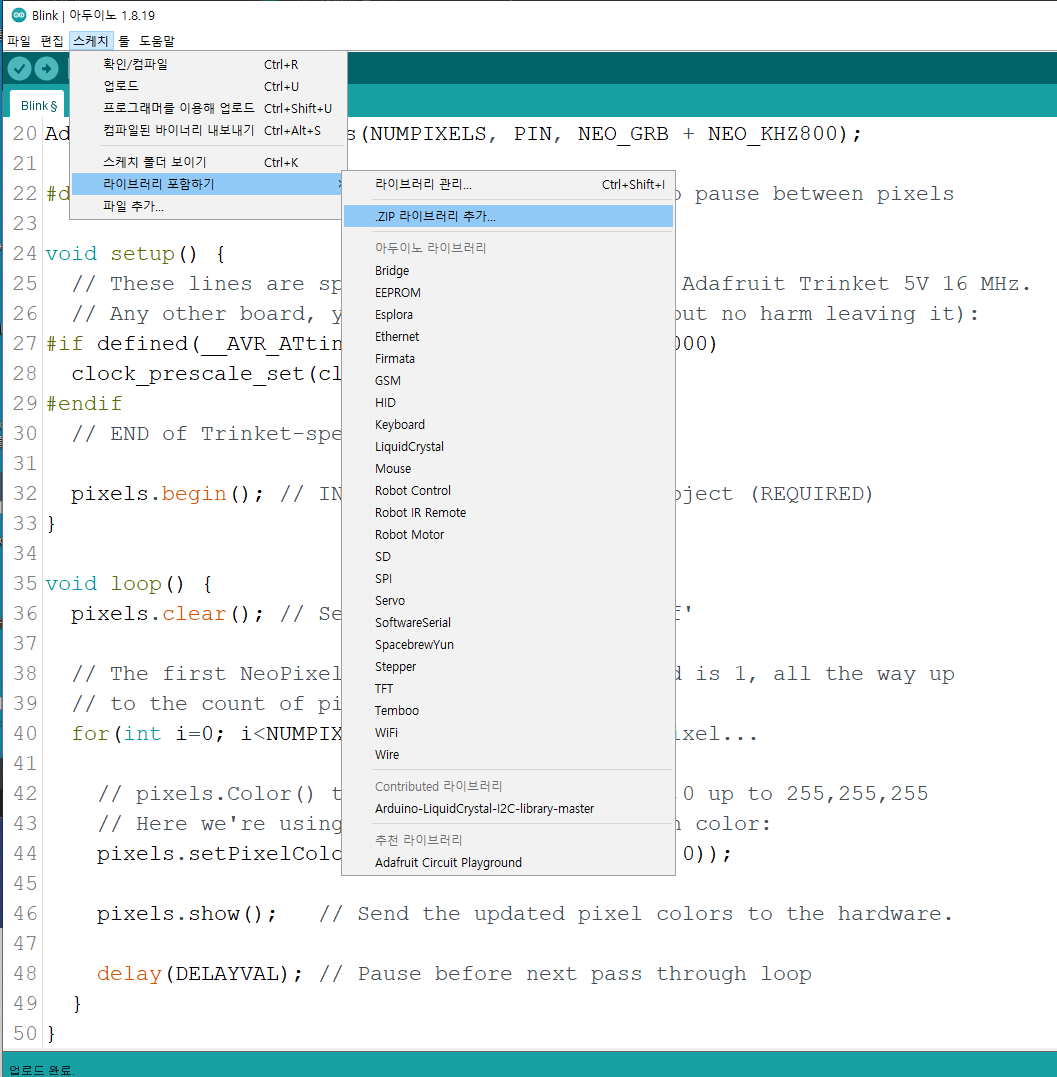Include the Firmata library
1057x1077 pixels.
click(x=508, y=359)
